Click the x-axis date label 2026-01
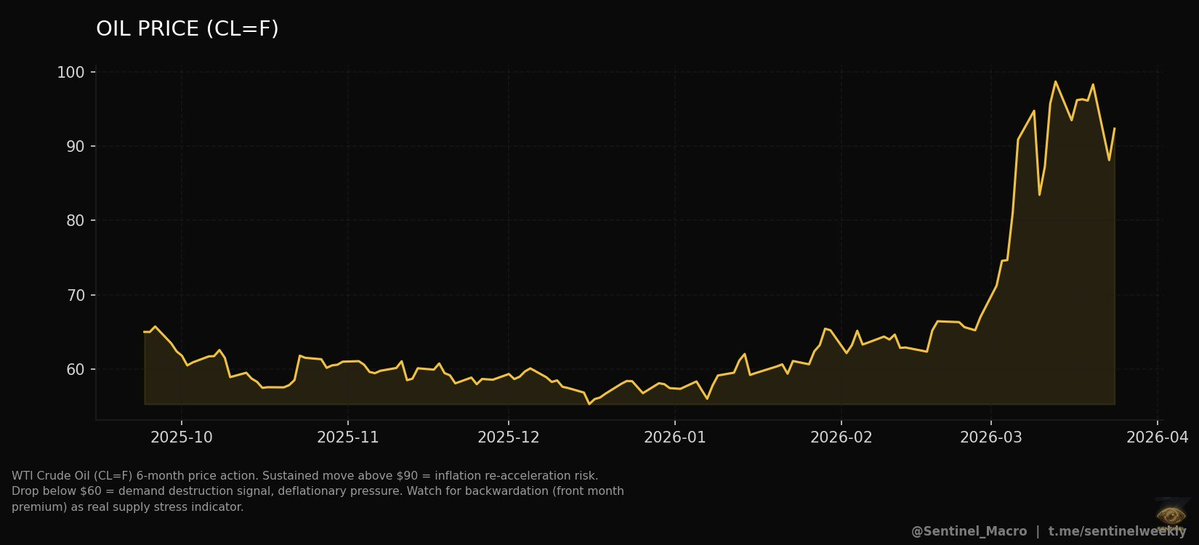The width and height of the screenshot is (1199, 545). (x=675, y=437)
